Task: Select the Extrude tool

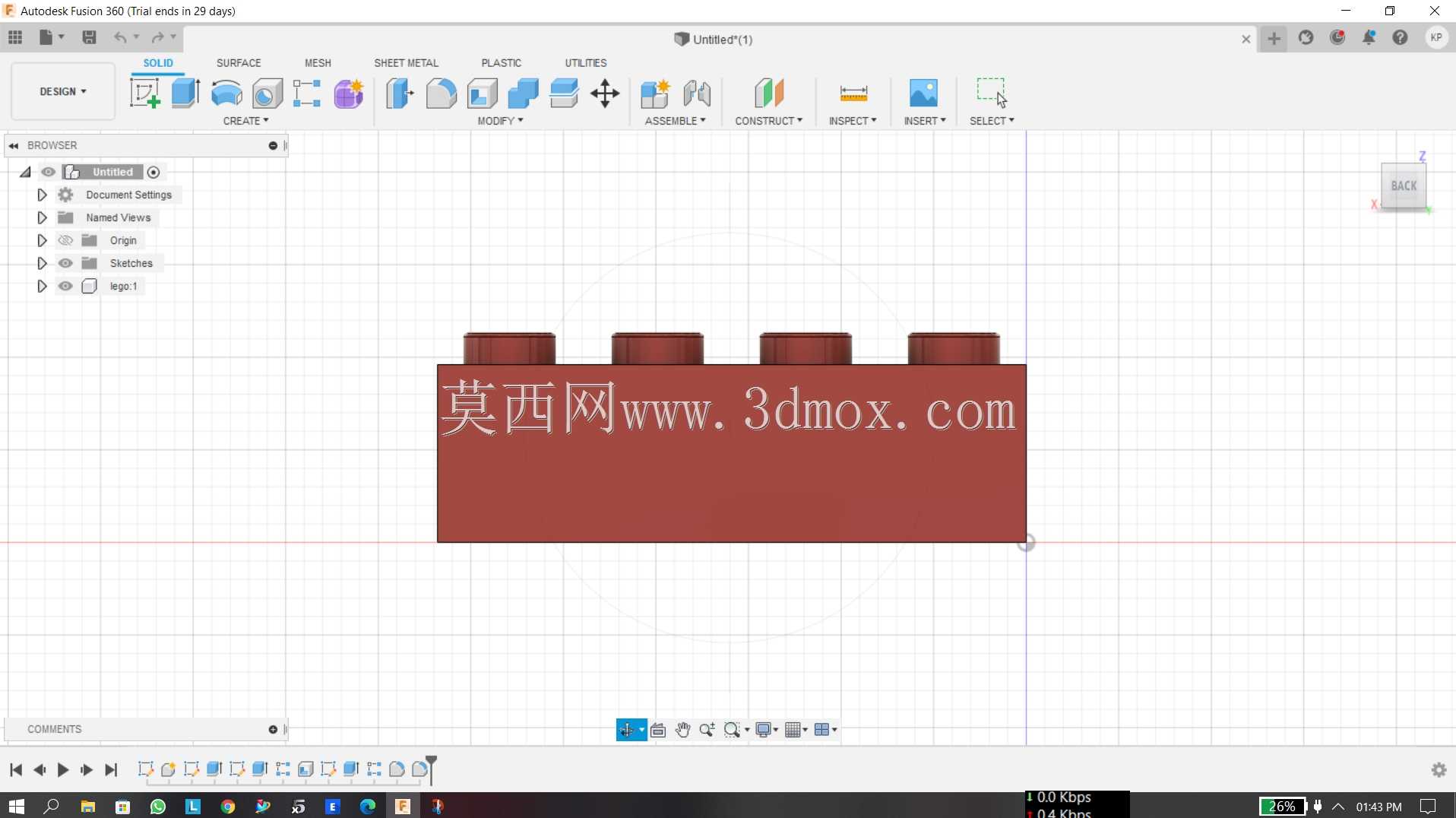Action: (x=185, y=94)
